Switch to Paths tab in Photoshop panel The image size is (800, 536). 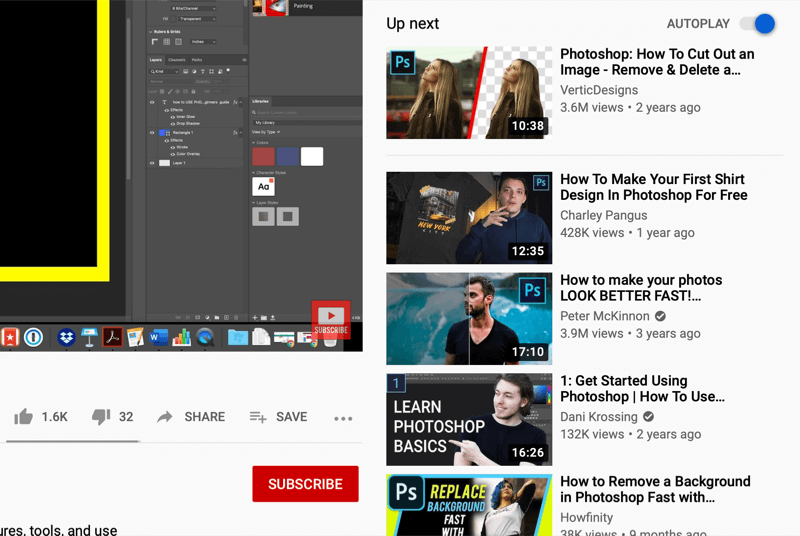(197, 60)
